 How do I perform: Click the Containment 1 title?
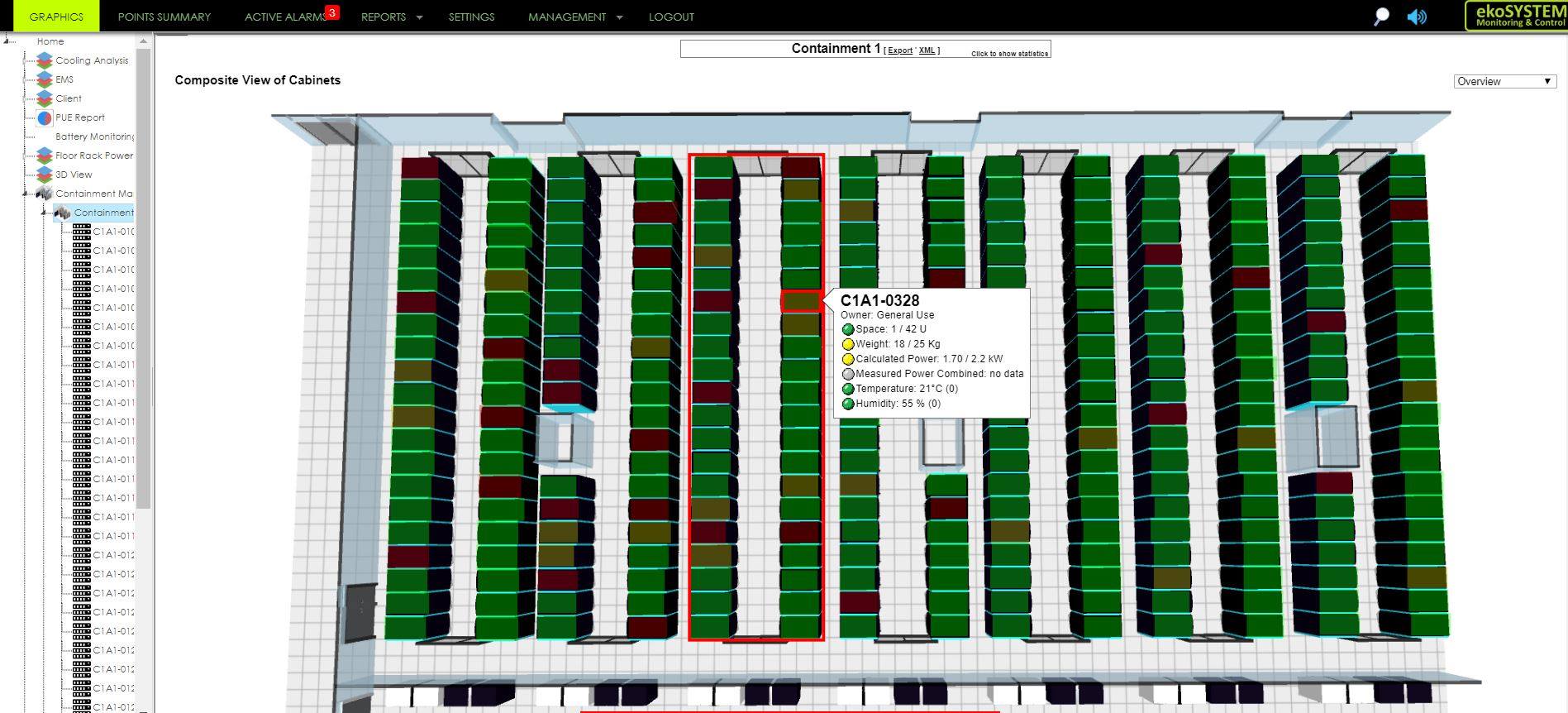pos(836,48)
